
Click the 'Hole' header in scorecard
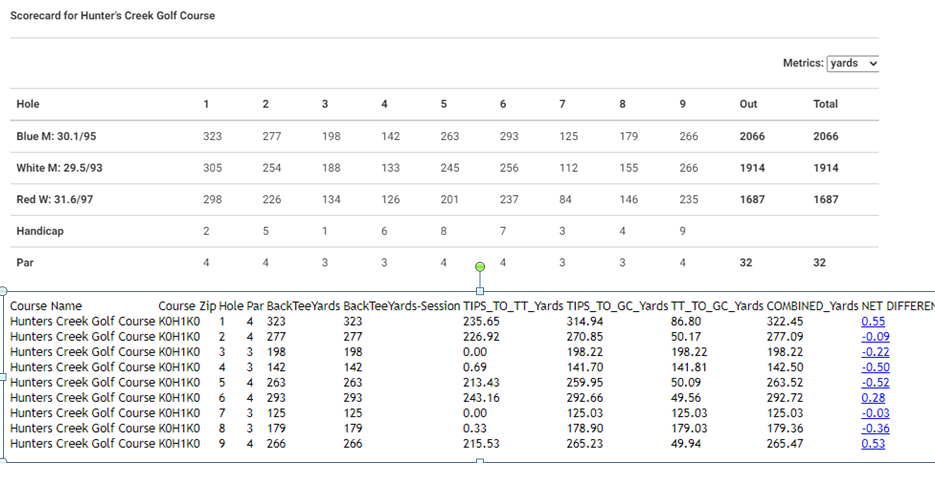pos(27,104)
